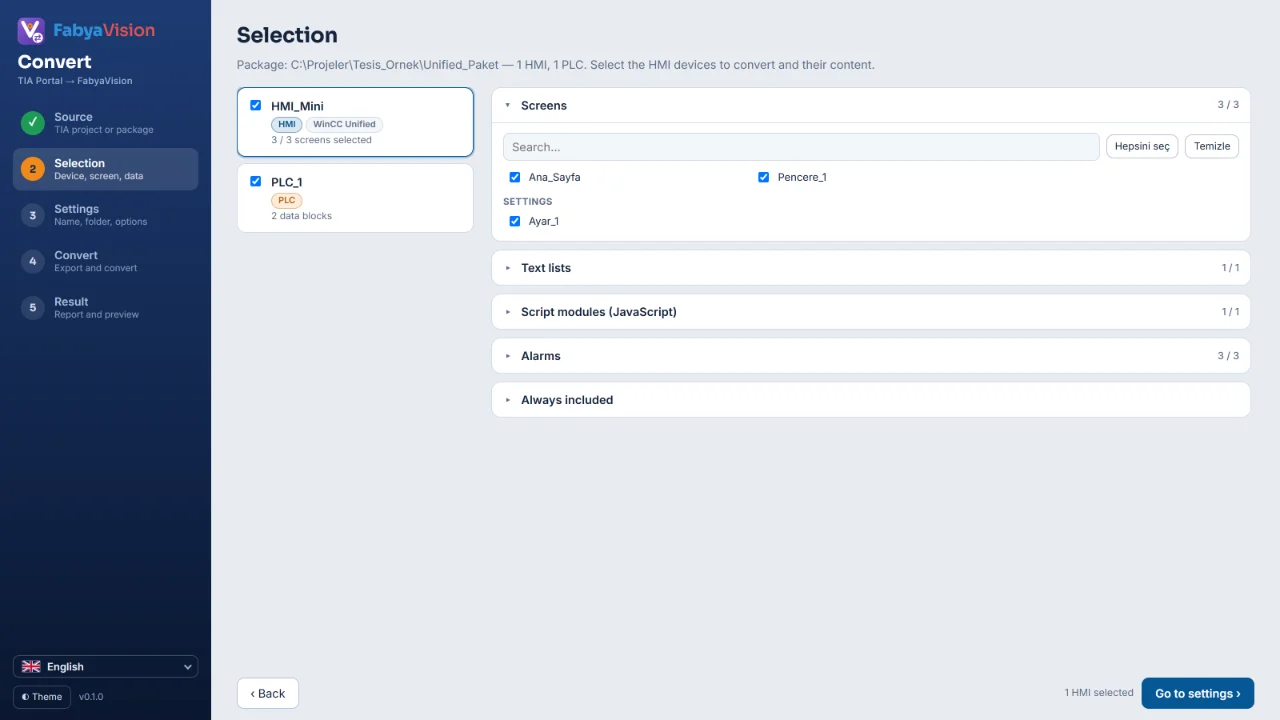Expand the Script modules (JavaScript) section
This screenshot has width=1280, height=720.
tap(871, 312)
